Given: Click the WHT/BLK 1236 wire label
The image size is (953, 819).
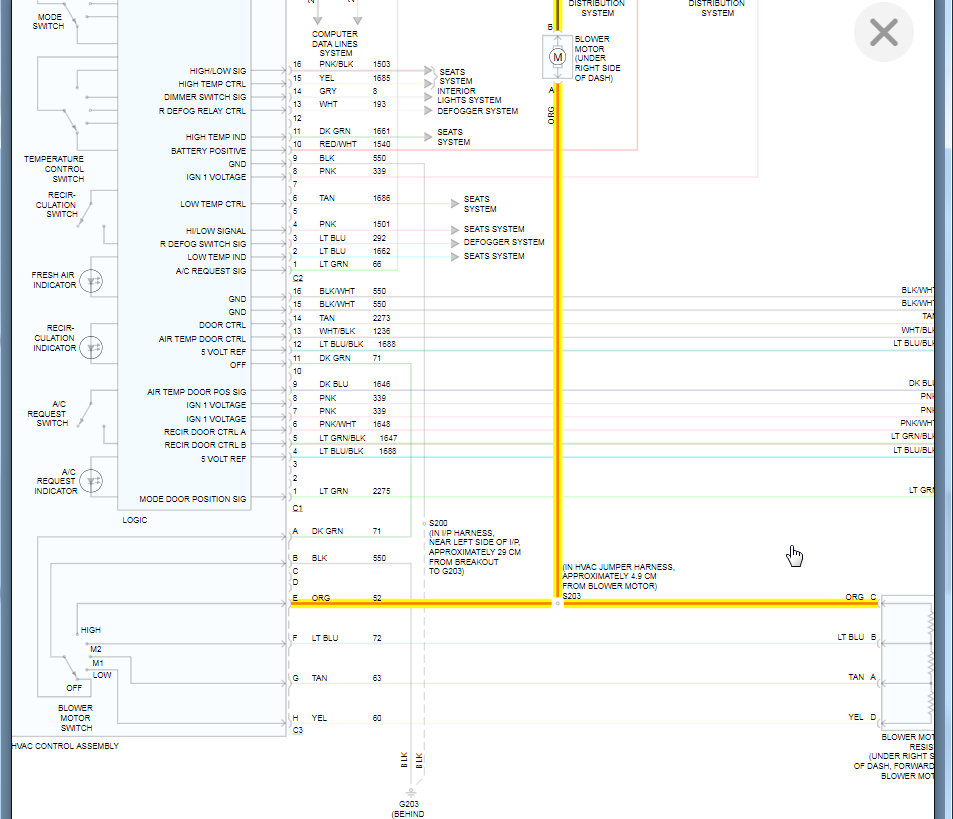Looking at the screenshot, I should (x=354, y=331).
